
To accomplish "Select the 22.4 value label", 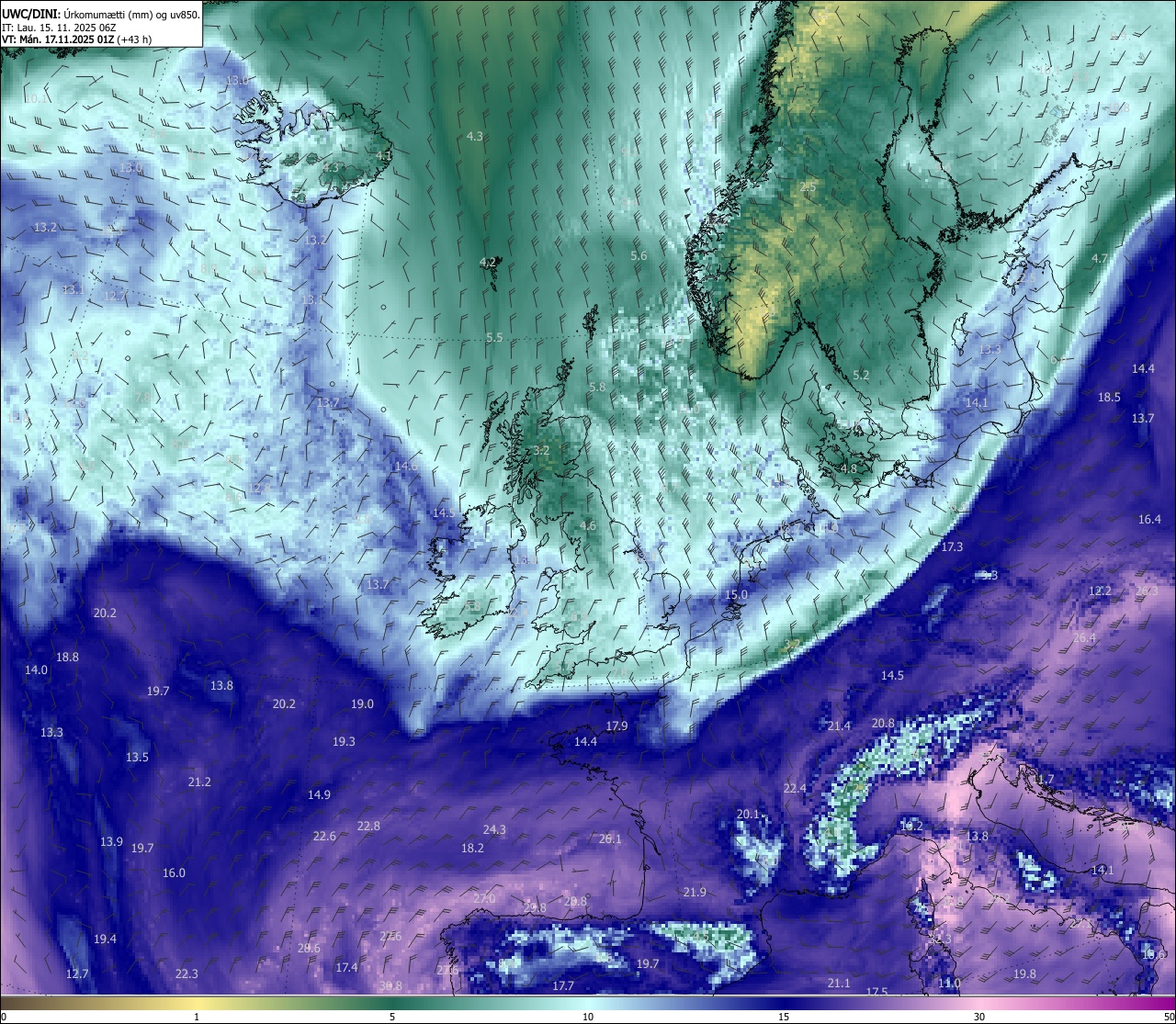I will pyautogui.click(x=795, y=788).
